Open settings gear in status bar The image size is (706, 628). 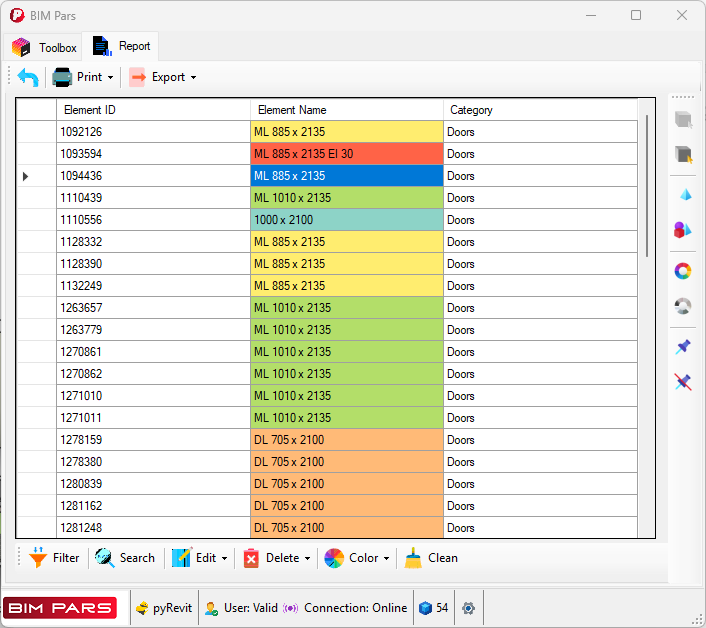click(468, 608)
